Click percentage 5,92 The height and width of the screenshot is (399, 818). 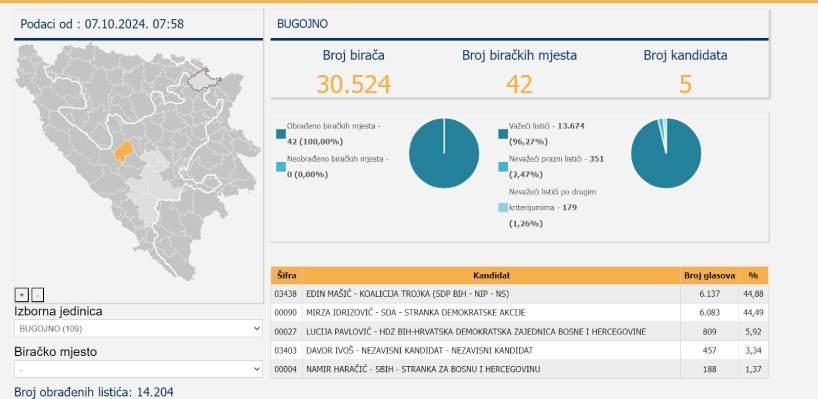click(753, 332)
